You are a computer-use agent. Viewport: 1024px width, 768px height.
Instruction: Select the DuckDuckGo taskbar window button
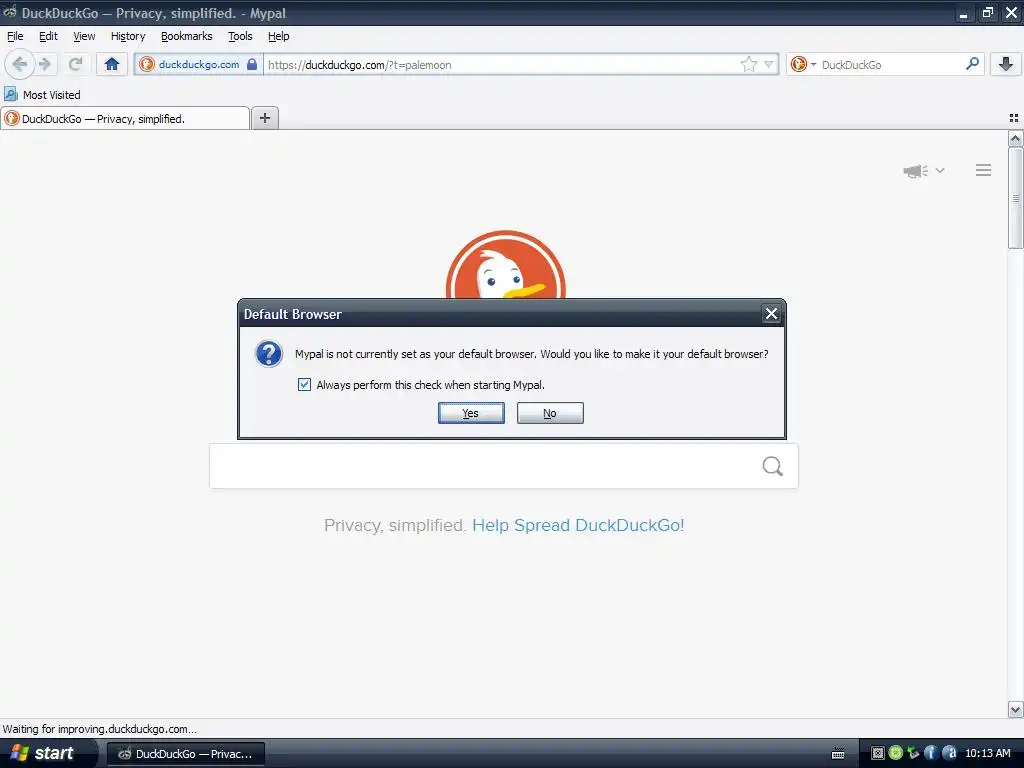click(185, 754)
